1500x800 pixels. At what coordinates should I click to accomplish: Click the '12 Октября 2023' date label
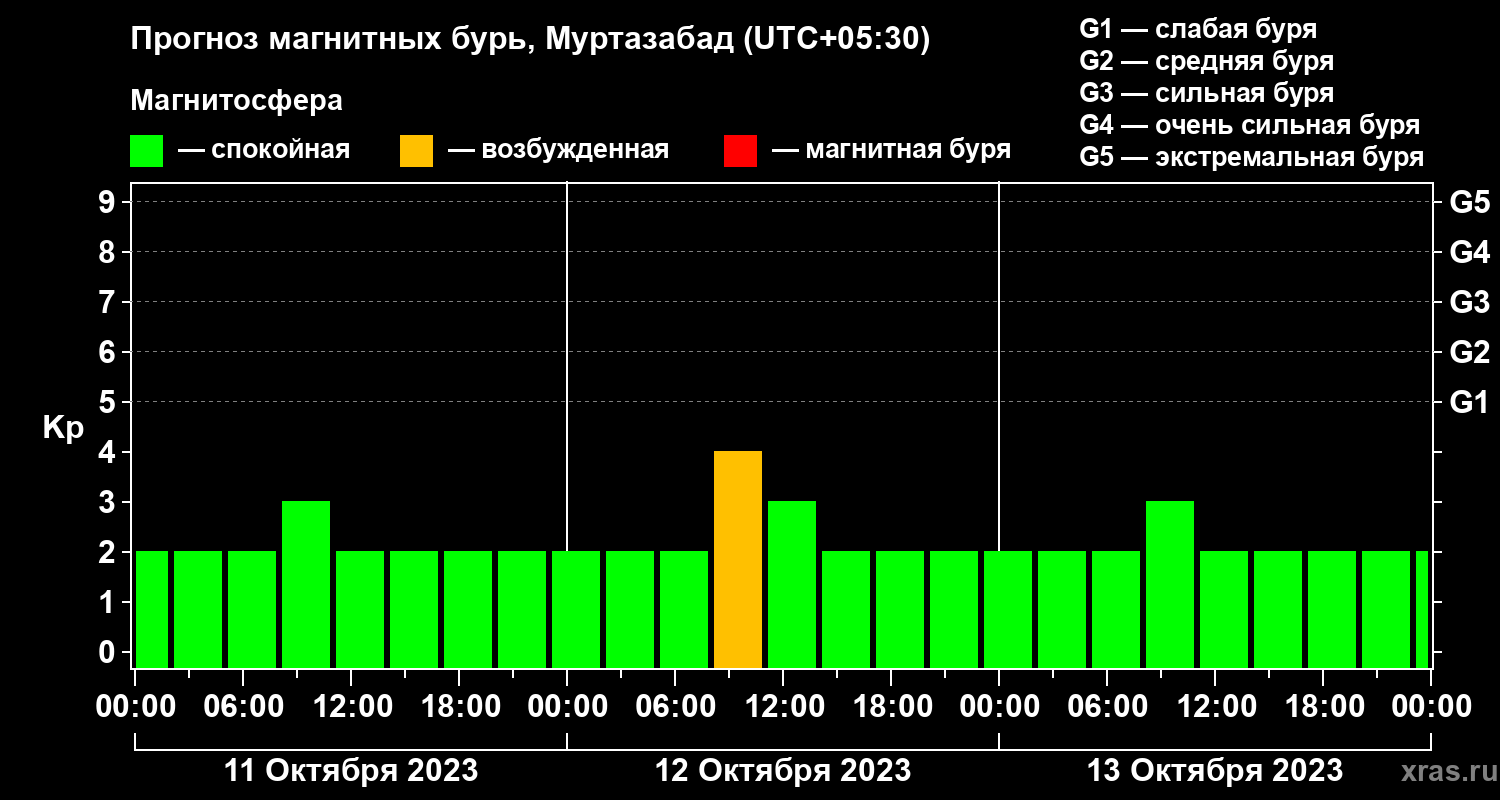click(783, 771)
